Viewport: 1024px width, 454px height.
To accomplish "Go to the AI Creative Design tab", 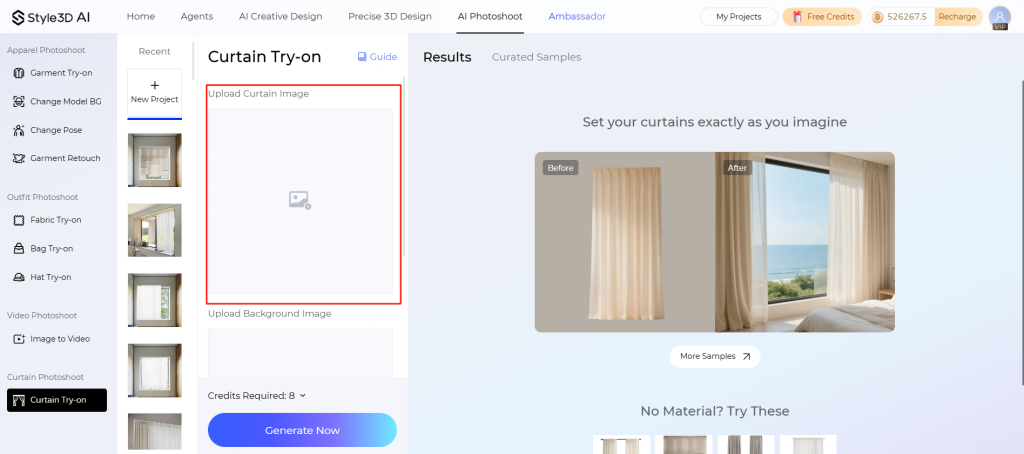I will (x=281, y=16).
